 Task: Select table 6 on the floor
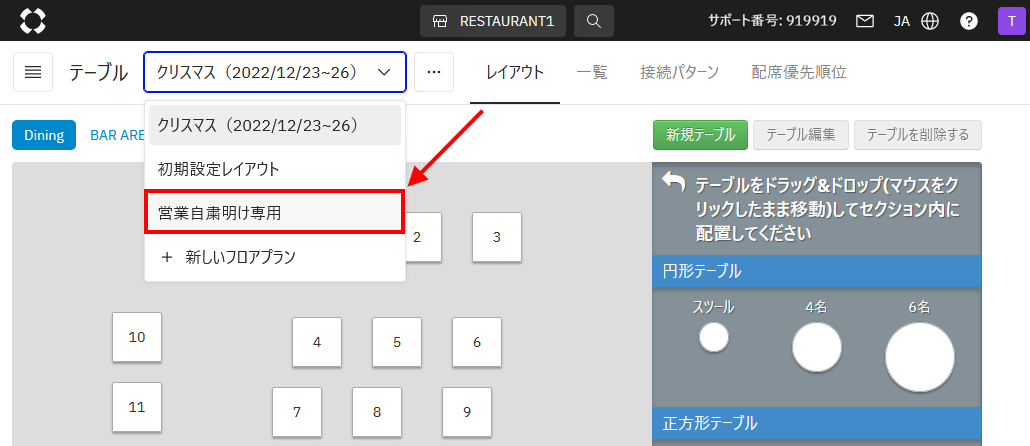477,342
